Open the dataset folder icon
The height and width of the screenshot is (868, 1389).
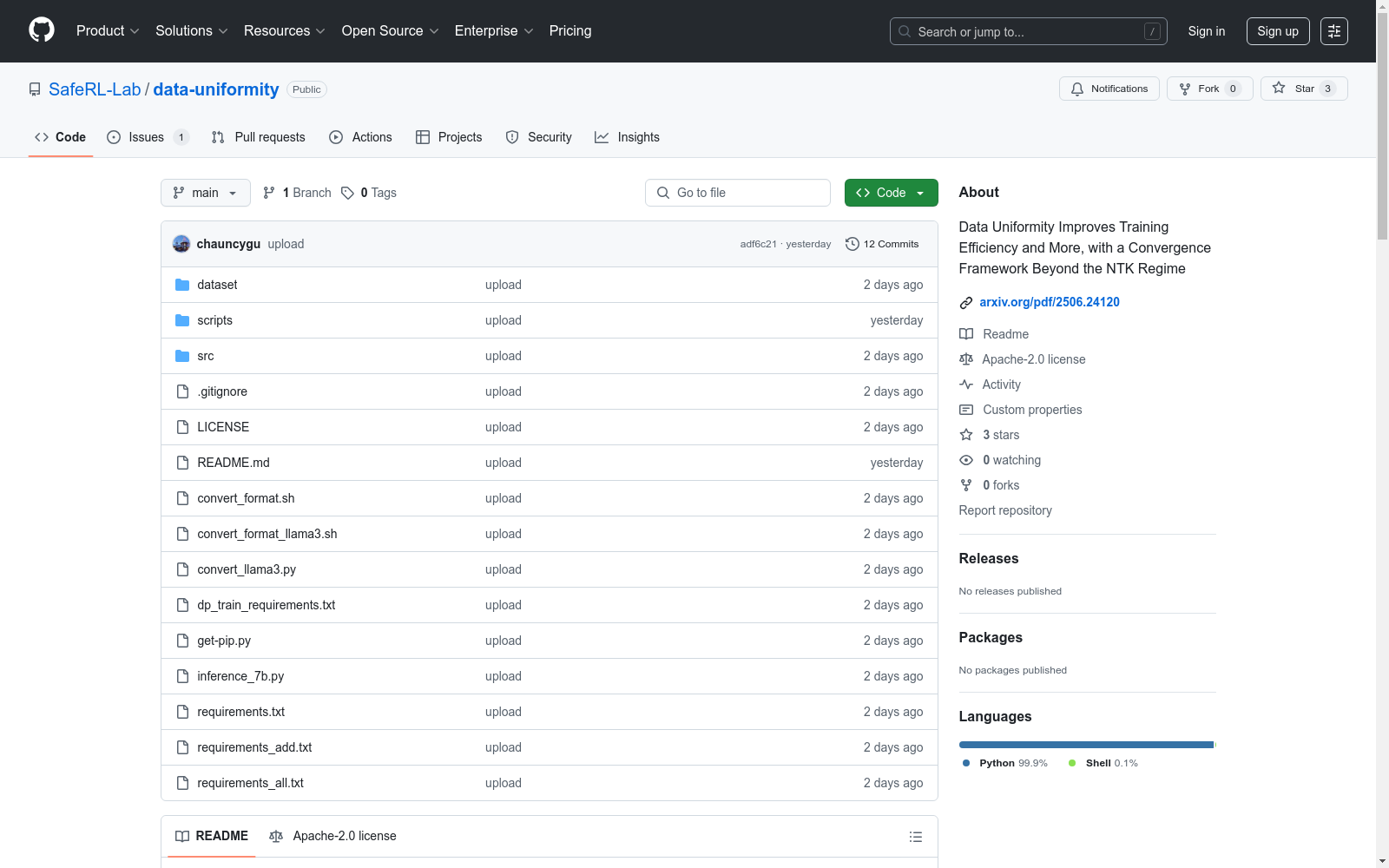pos(182,285)
